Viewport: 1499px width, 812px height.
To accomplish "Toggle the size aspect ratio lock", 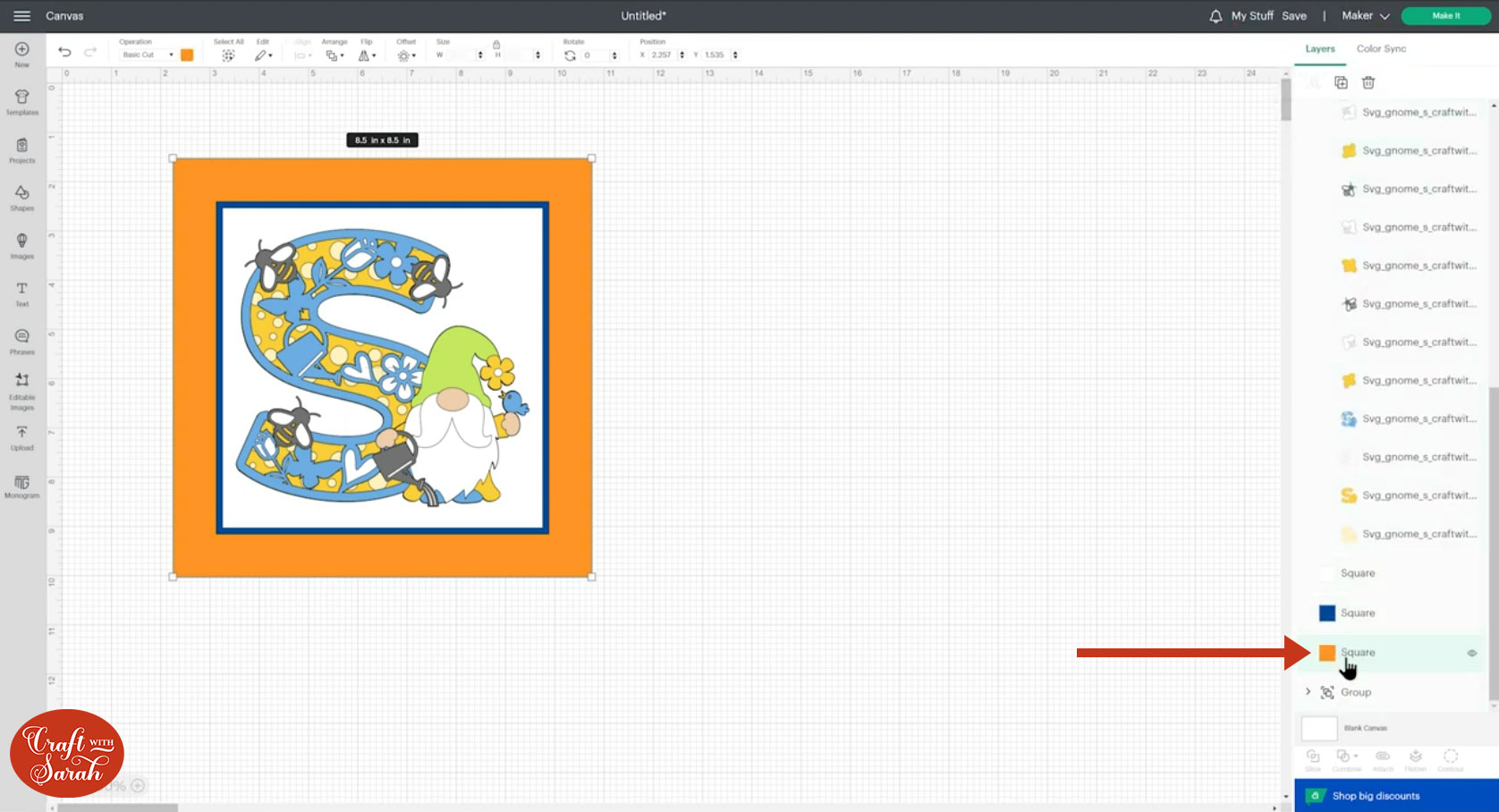I will coord(496,44).
